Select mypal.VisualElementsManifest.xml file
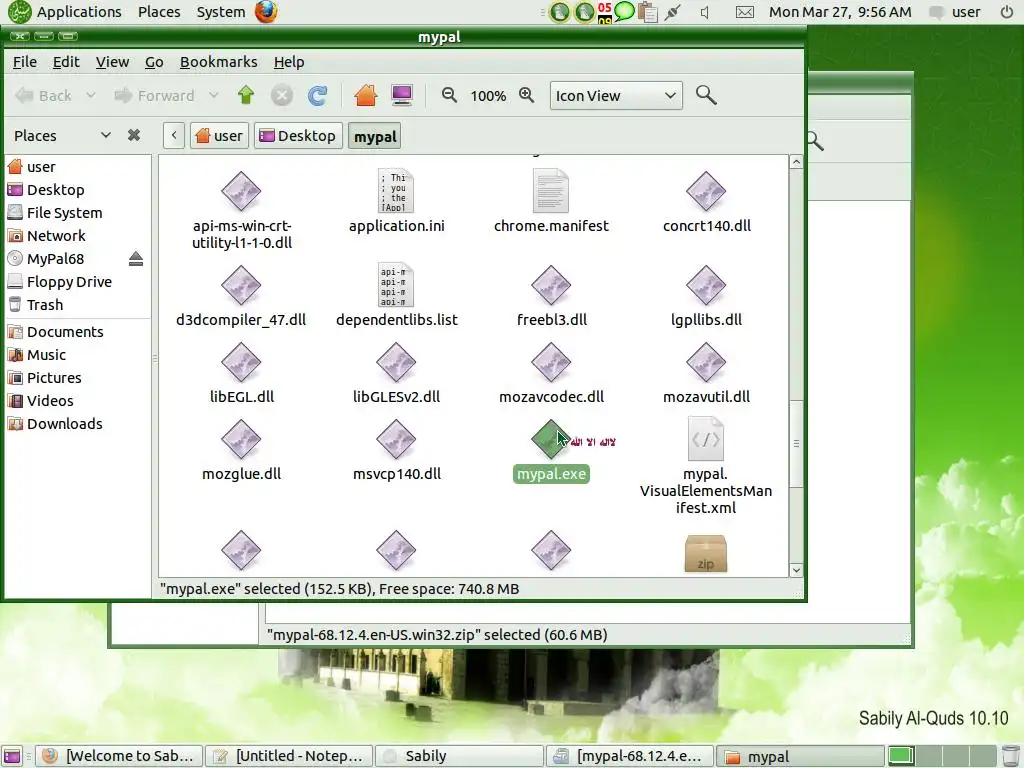The image size is (1024, 768). pyautogui.click(x=706, y=466)
